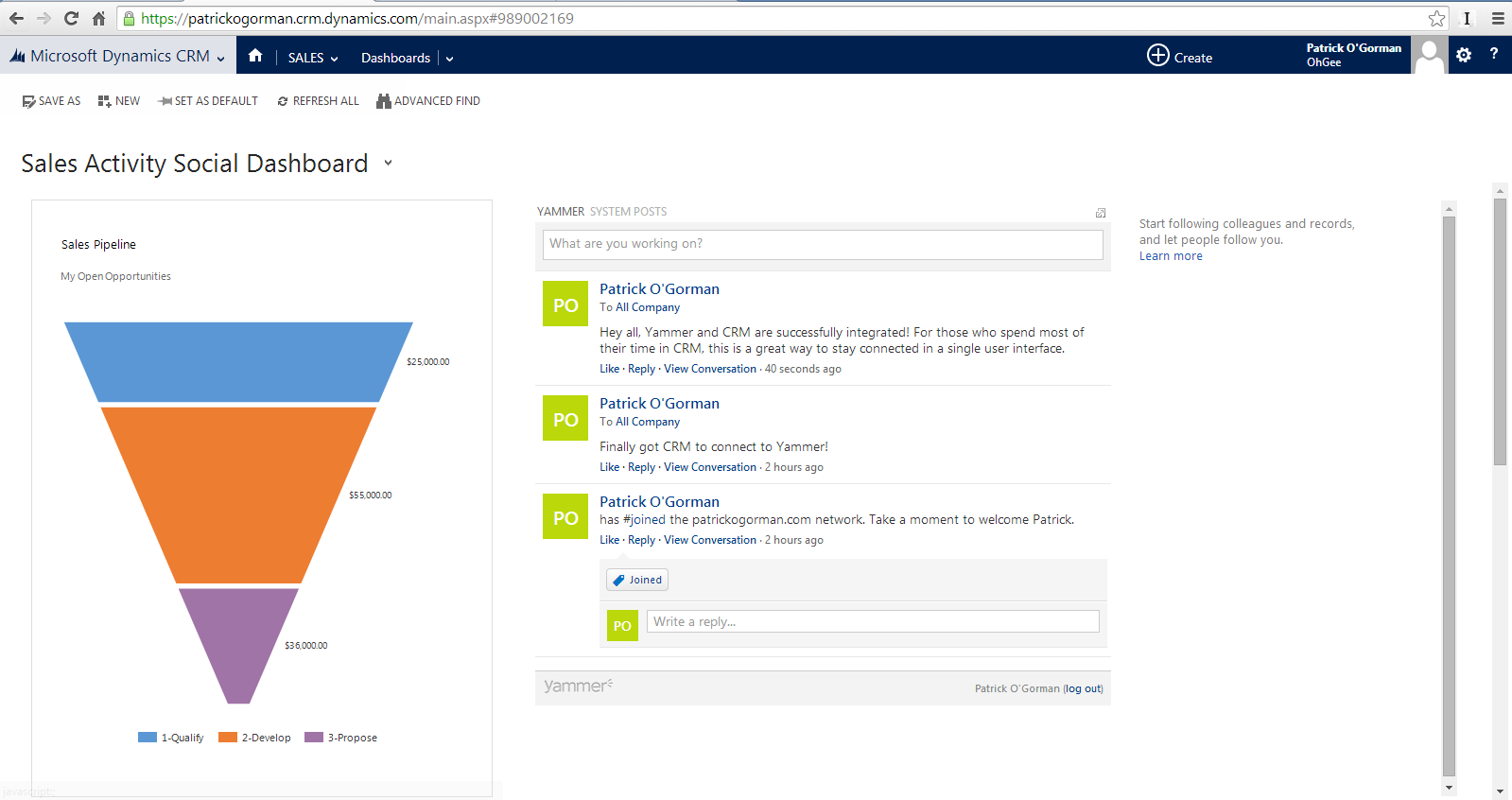Click the blue 1-Qualify funnel segment
Viewport: 1512px width, 800px height.
238,361
